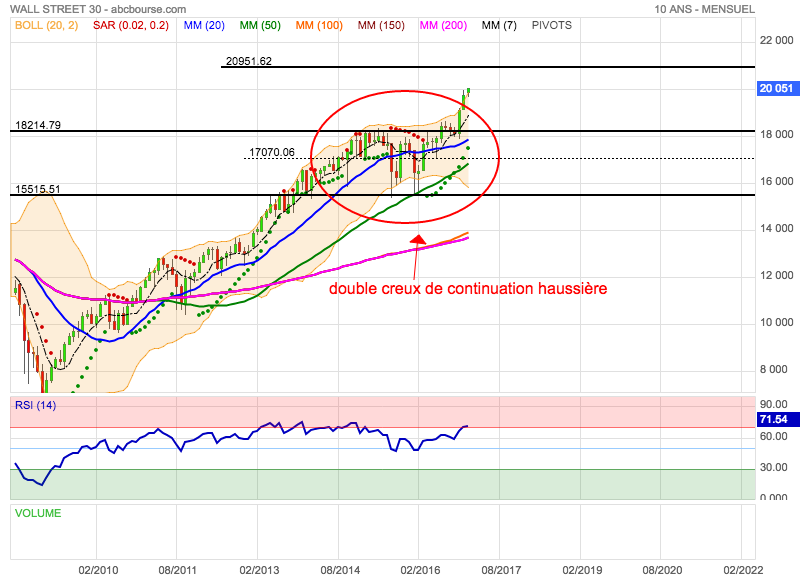The image size is (800, 580).
Task: Click the 30.00 RSI axis value
Action: point(773,467)
